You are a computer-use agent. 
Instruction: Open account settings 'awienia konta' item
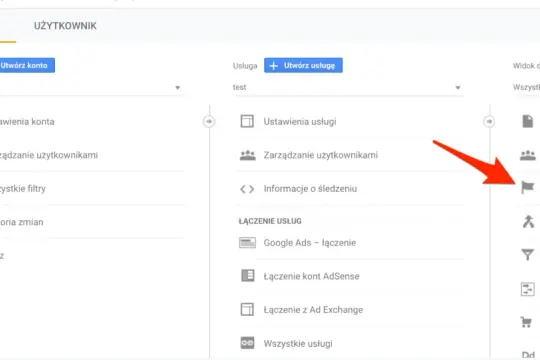coord(27,122)
